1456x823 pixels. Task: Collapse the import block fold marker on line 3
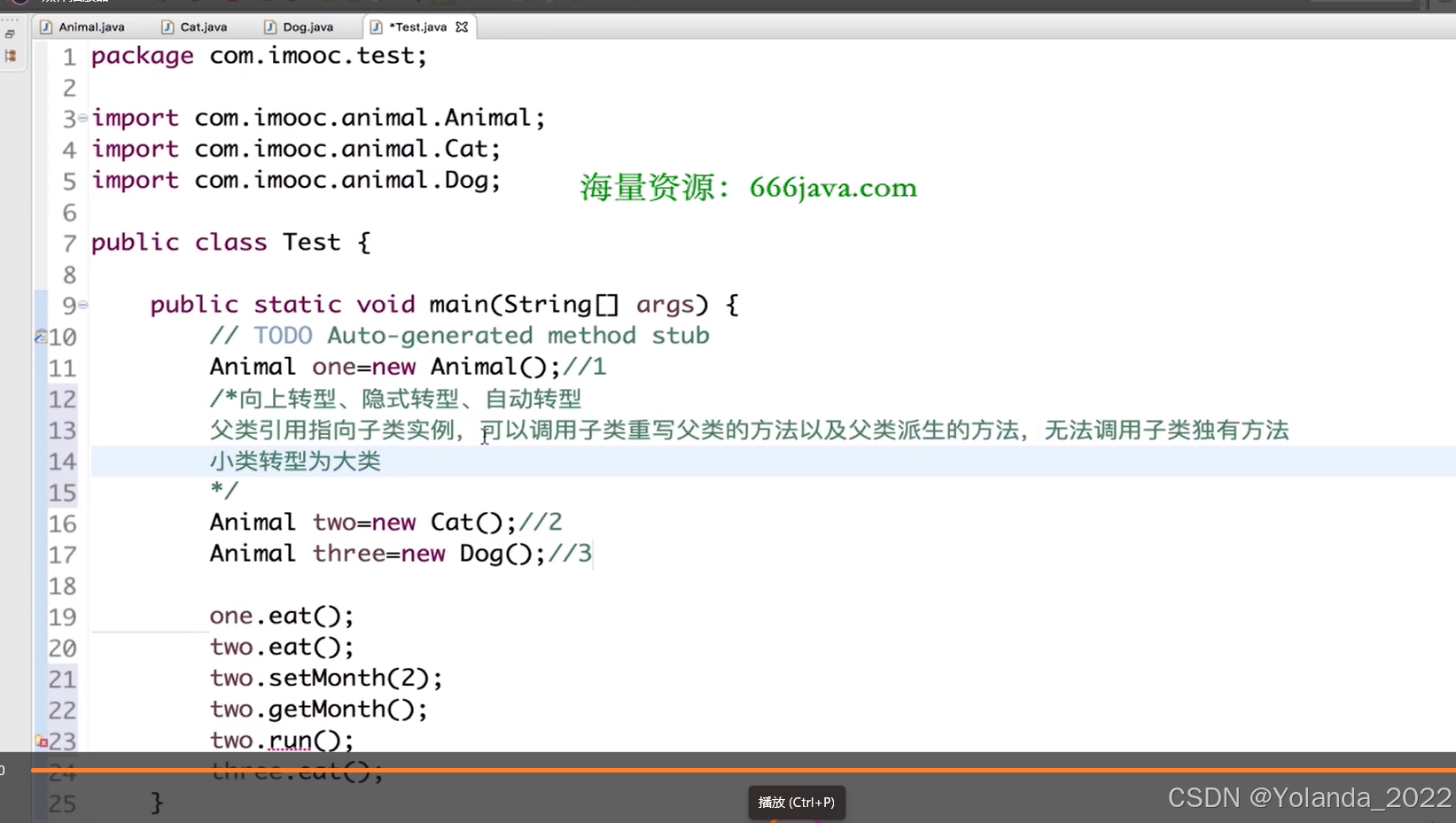tap(82, 118)
